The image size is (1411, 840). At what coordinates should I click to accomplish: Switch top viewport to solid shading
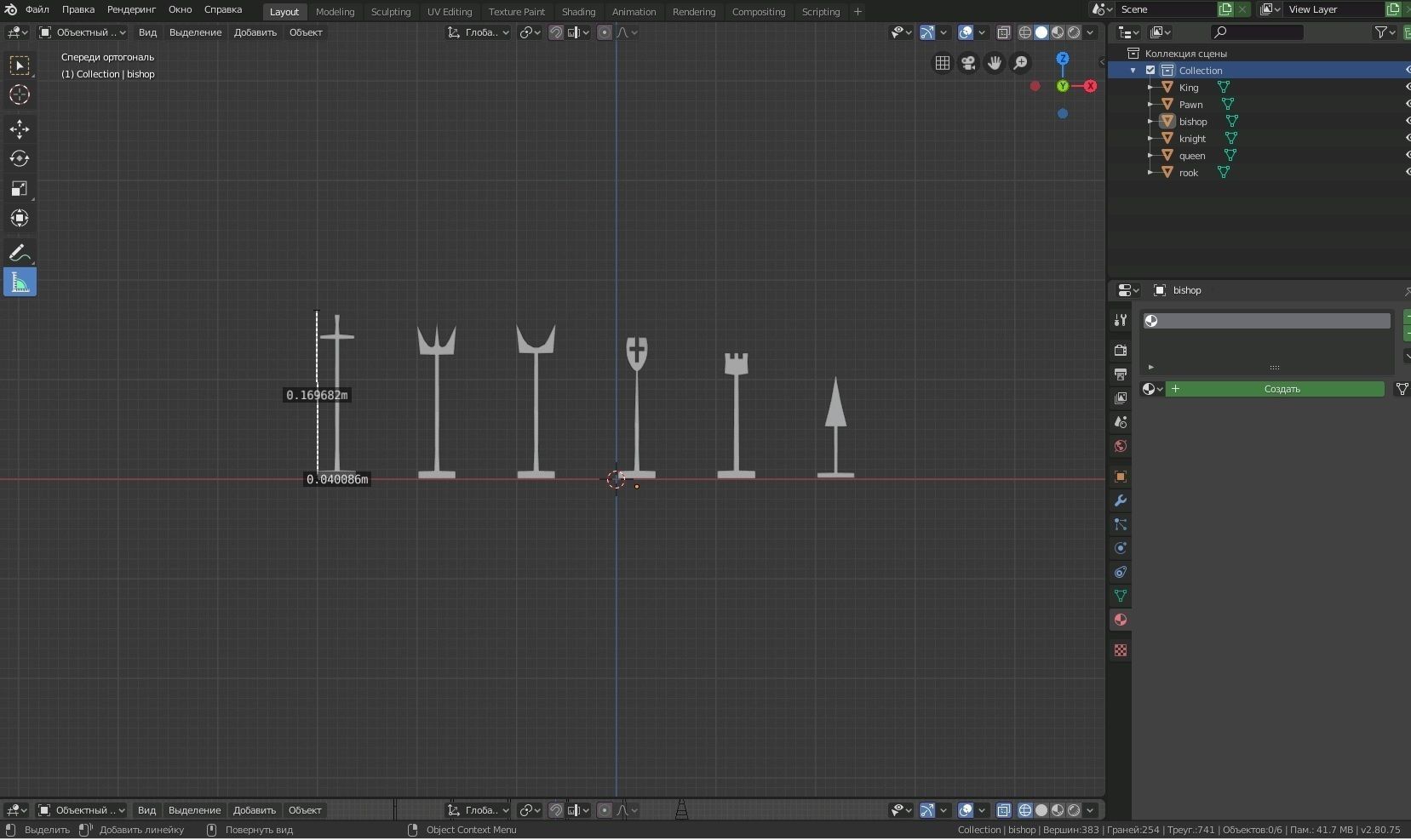coord(1041,32)
